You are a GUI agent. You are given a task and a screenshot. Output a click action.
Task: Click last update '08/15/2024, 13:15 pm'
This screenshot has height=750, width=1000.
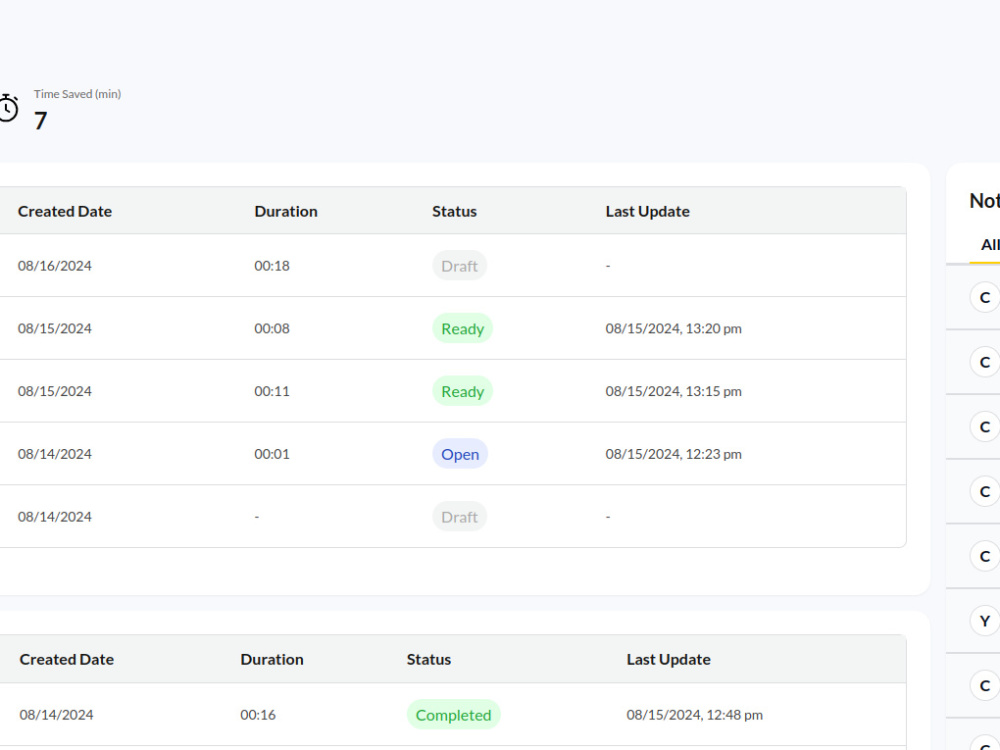click(673, 391)
